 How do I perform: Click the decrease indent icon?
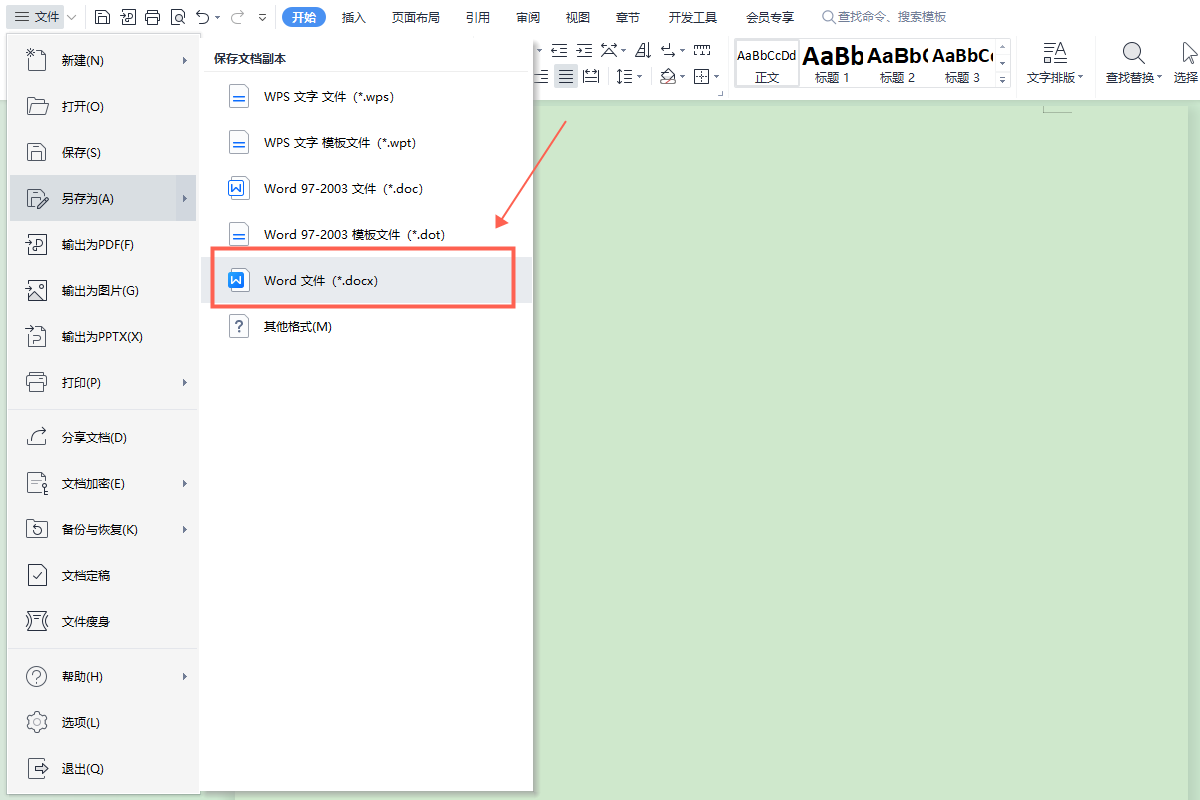559,49
